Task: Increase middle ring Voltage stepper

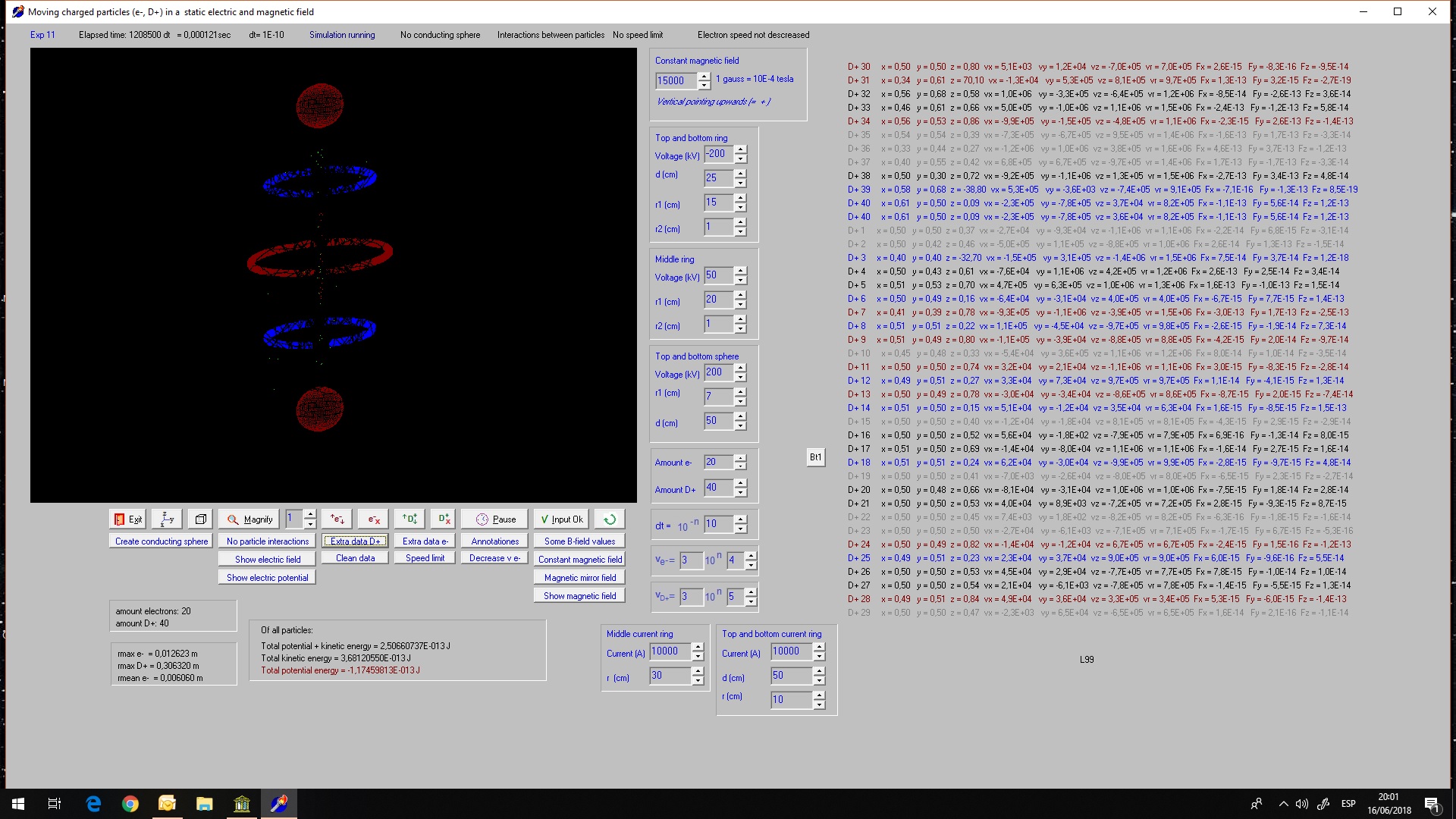Action: pos(741,271)
